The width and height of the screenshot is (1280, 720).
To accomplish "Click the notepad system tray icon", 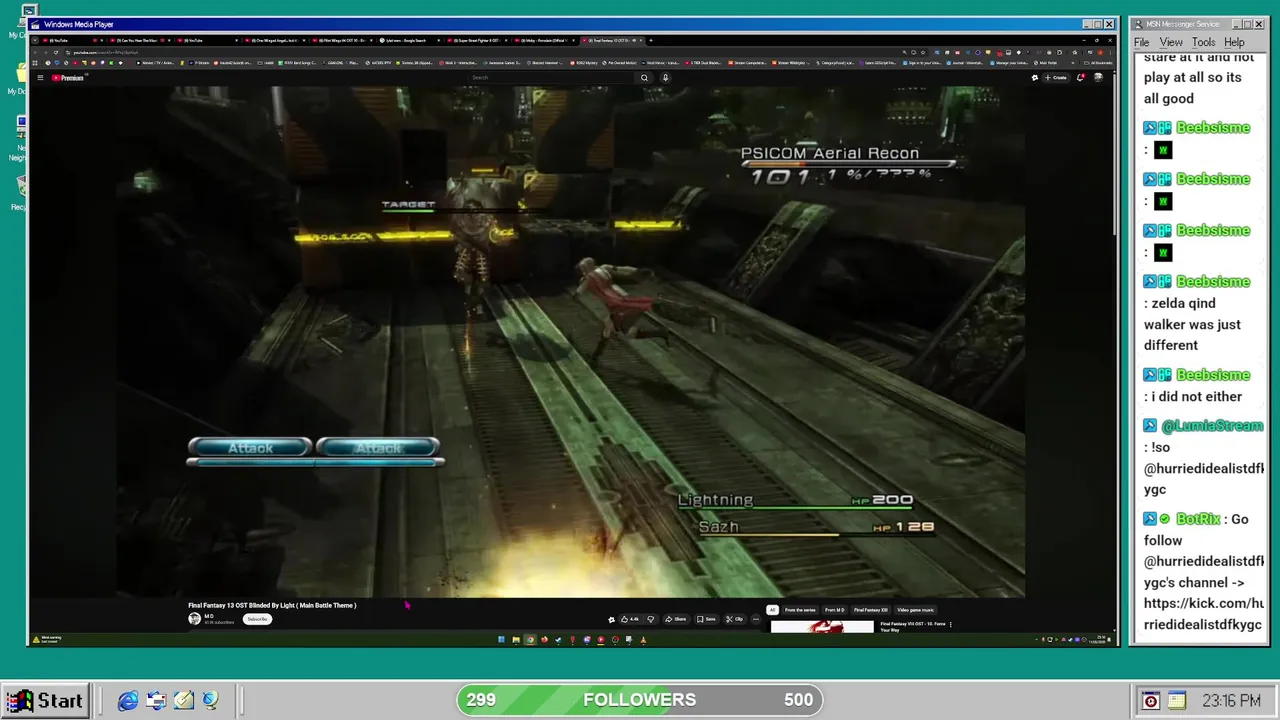I will 1176,701.
